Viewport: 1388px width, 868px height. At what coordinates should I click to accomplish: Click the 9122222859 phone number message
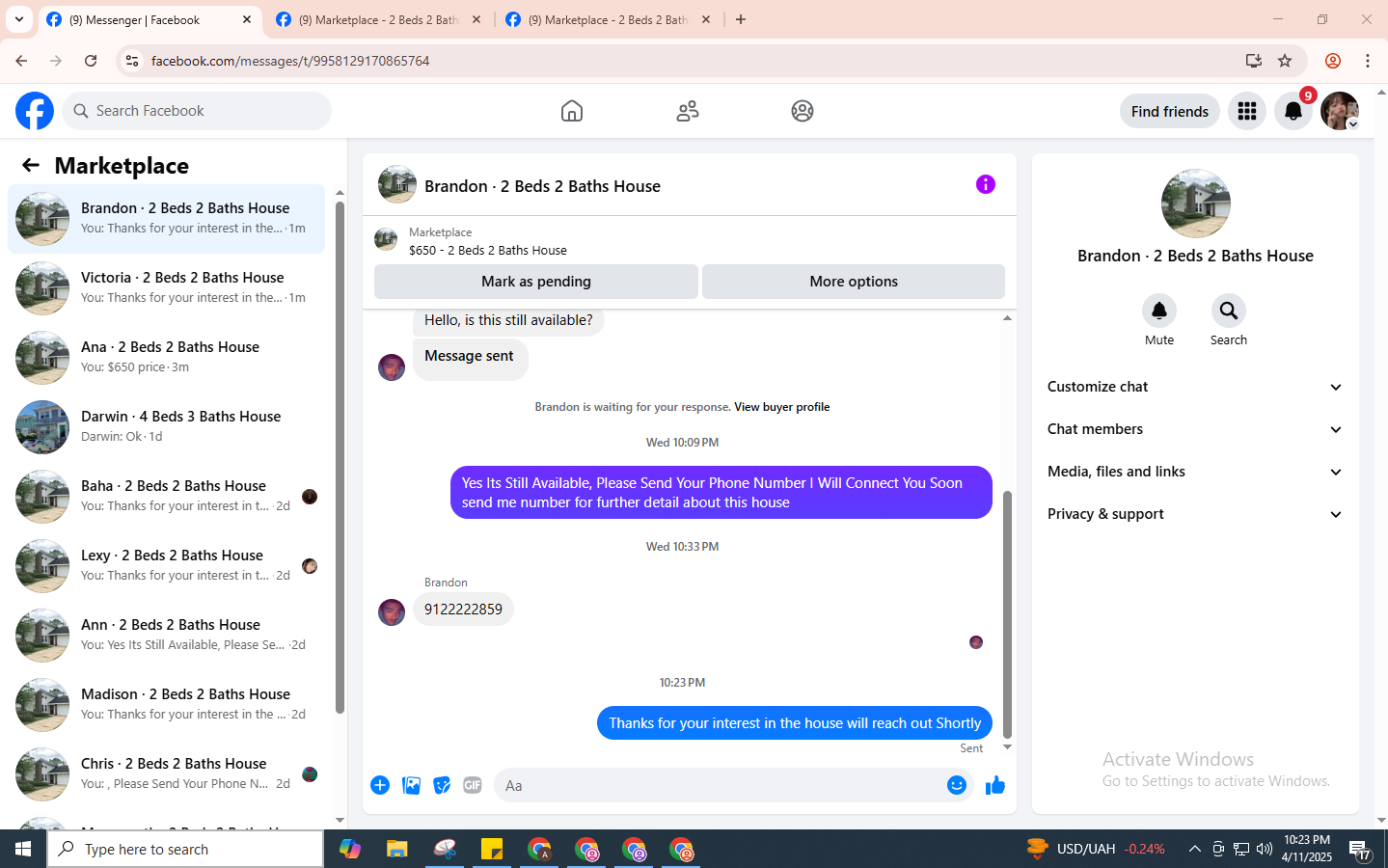point(463,610)
